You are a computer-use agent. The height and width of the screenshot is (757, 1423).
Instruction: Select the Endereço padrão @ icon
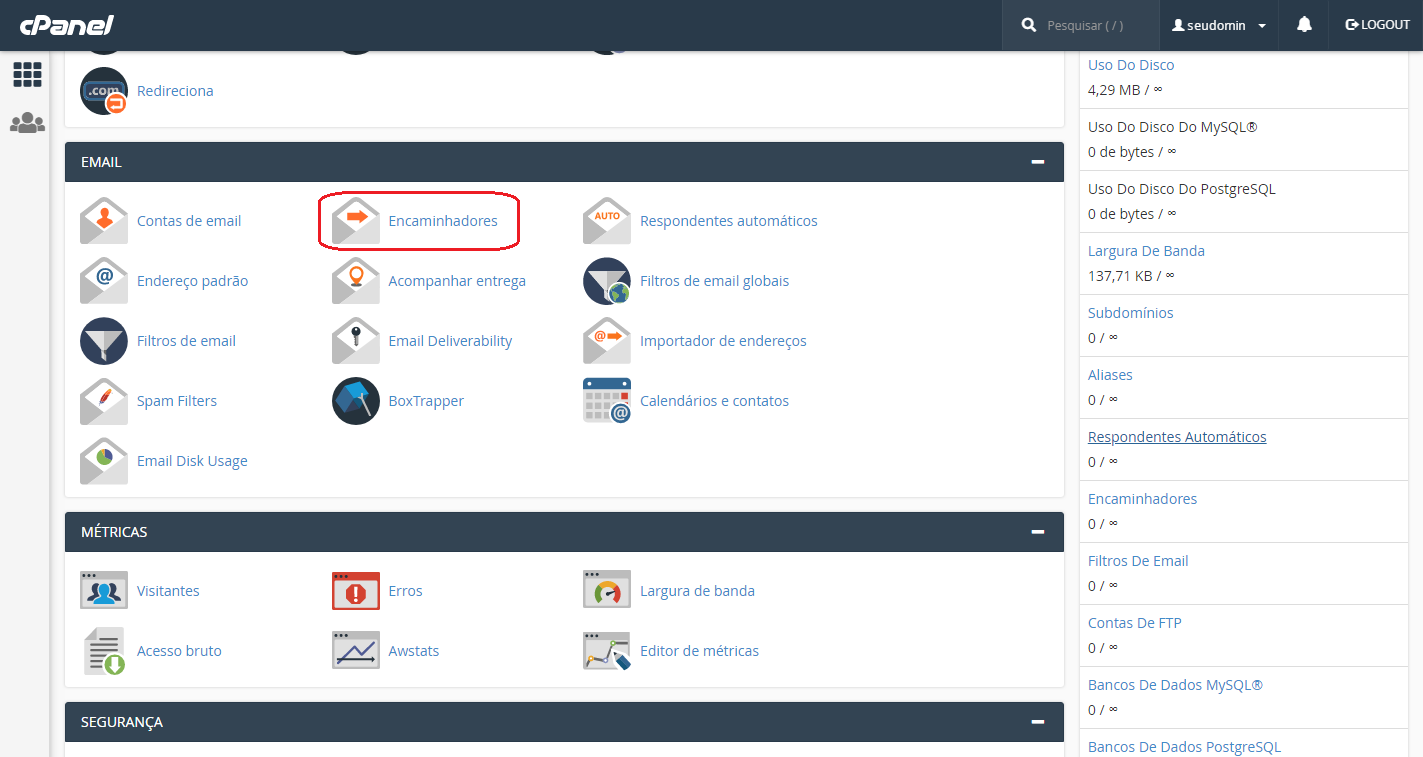coord(104,281)
